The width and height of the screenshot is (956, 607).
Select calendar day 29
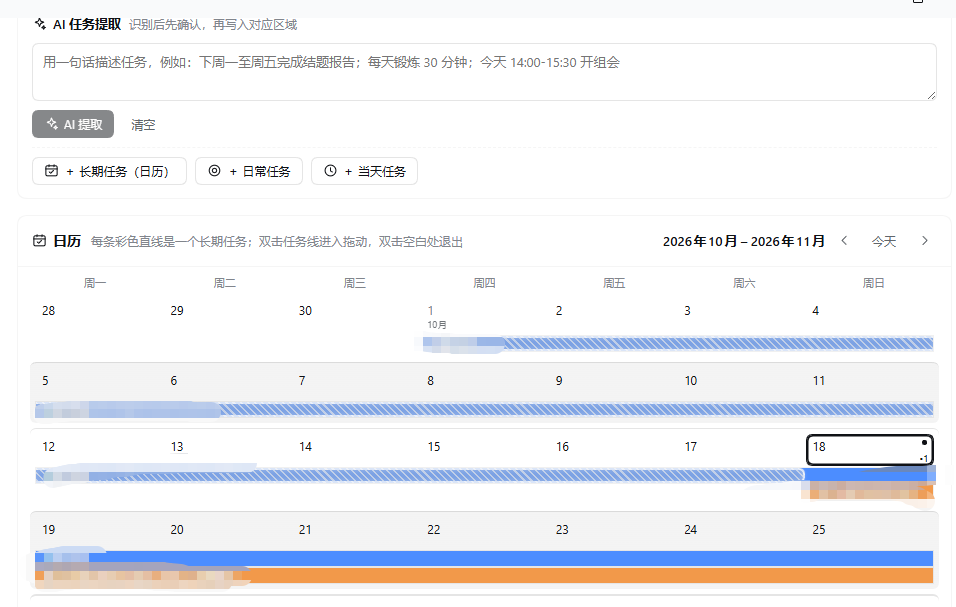(x=177, y=311)
